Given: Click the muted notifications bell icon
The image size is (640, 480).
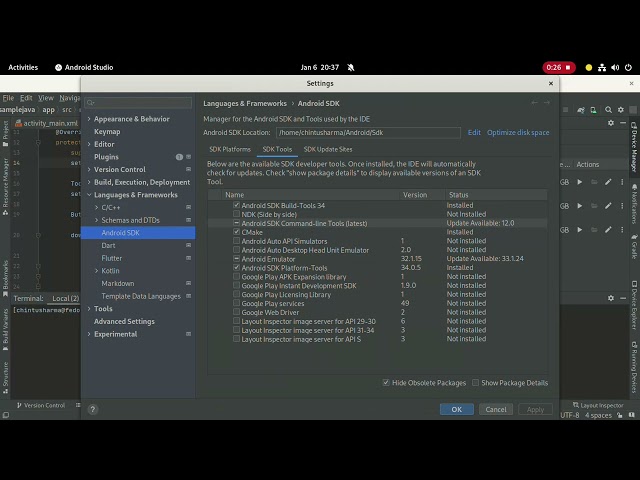Looking at the screenshot, I should [x=351, y=68].
